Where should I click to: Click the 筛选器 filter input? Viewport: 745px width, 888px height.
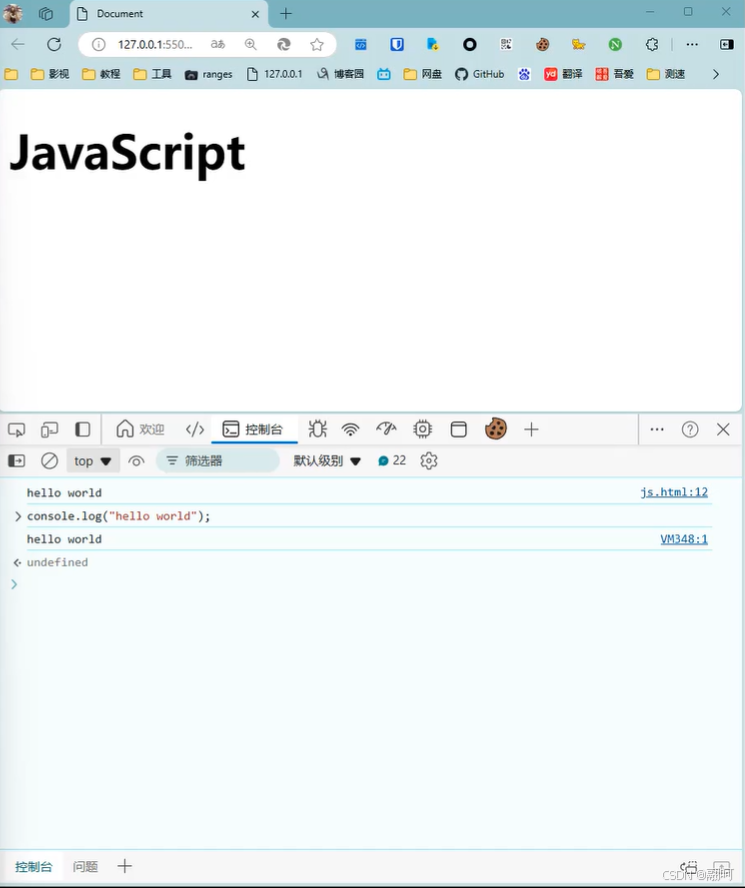(218, 461)
